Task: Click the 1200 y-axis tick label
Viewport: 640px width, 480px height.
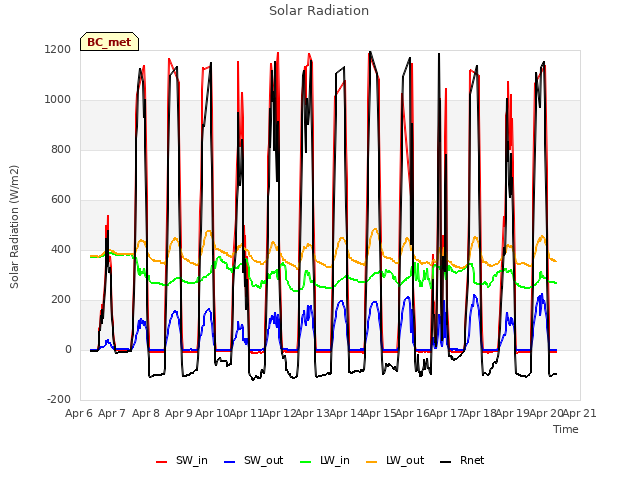Action: coord(58,50)
